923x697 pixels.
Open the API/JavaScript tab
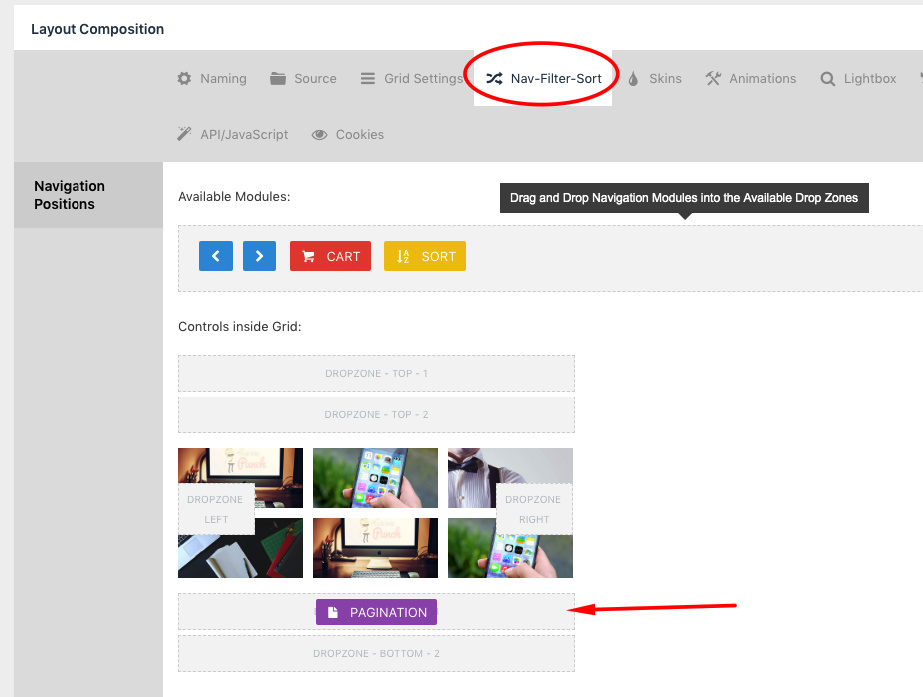click(233, 134)
